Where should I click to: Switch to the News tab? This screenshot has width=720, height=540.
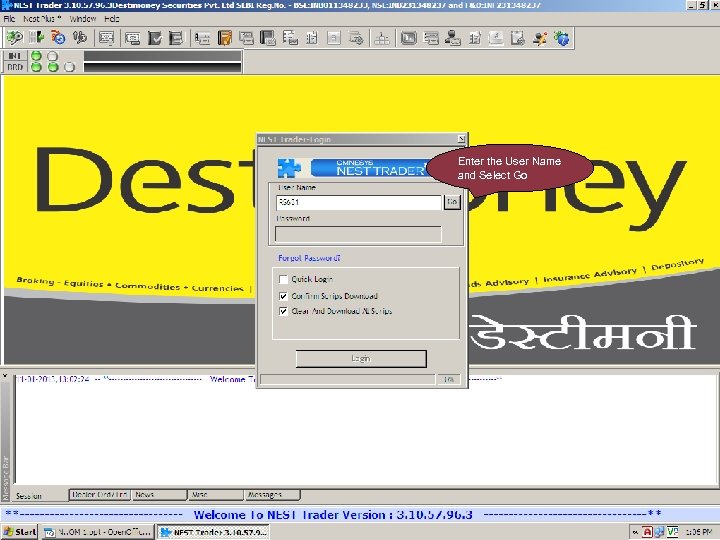pyautogui.click(x=159, y=495)
